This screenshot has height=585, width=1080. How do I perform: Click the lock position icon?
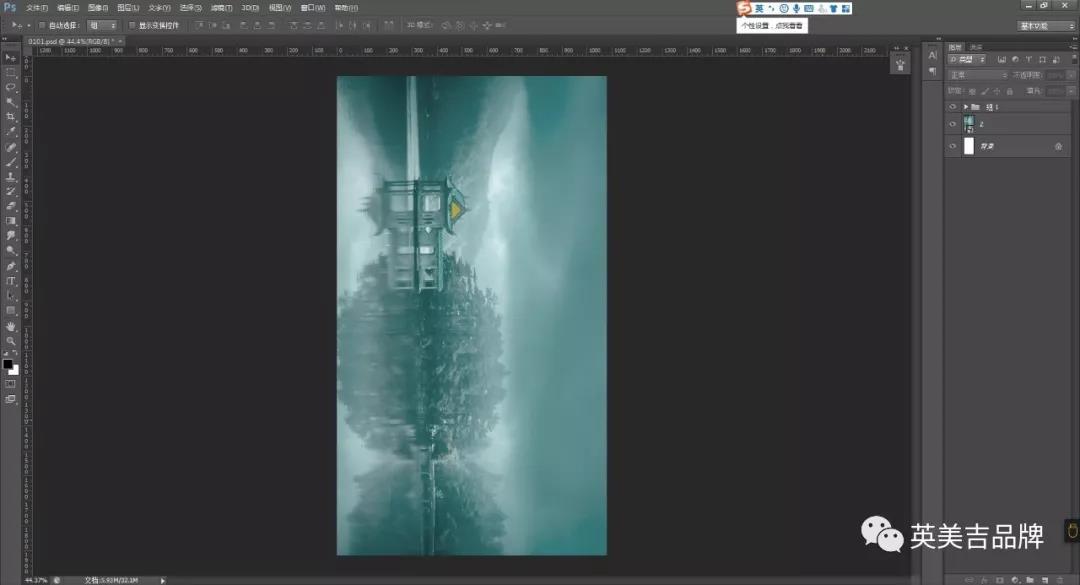click(997, 91)
